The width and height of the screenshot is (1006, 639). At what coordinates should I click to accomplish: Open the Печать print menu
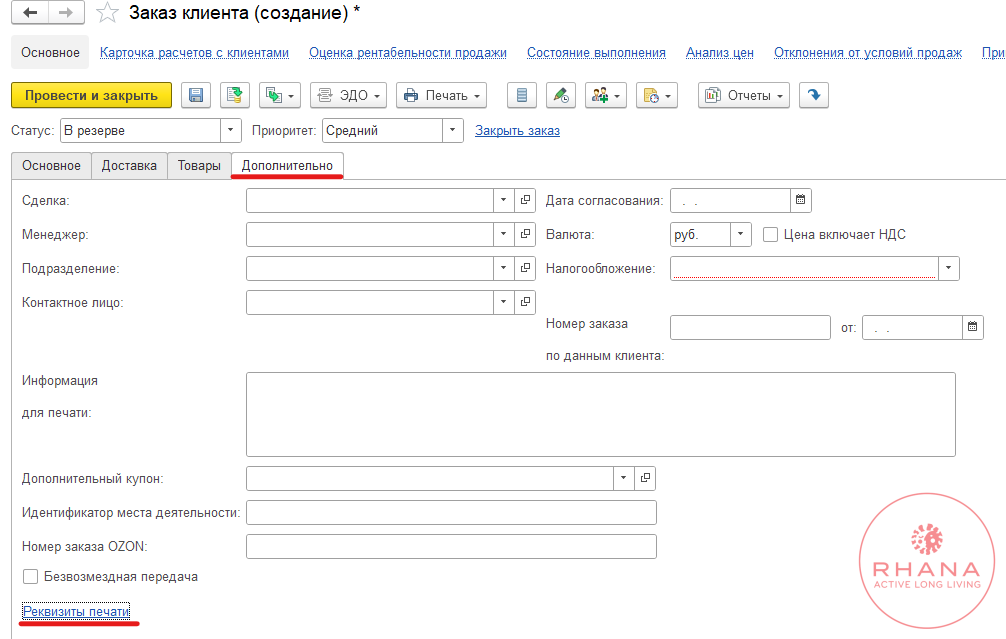click(441, 96)
